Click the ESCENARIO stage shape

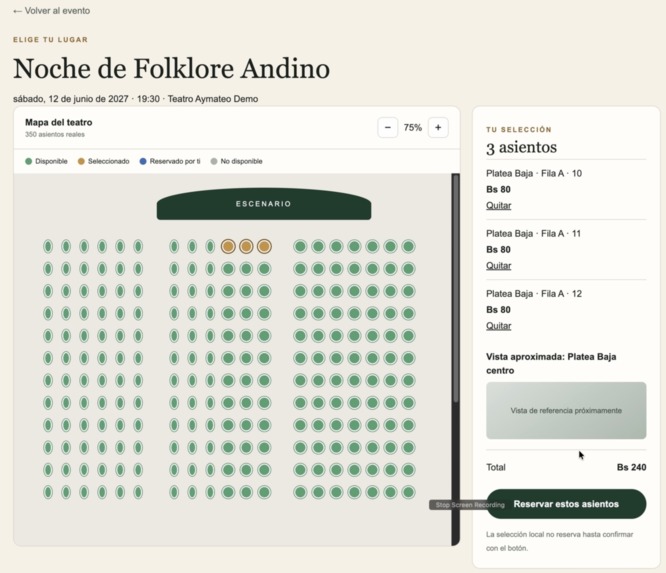(264, 204)
